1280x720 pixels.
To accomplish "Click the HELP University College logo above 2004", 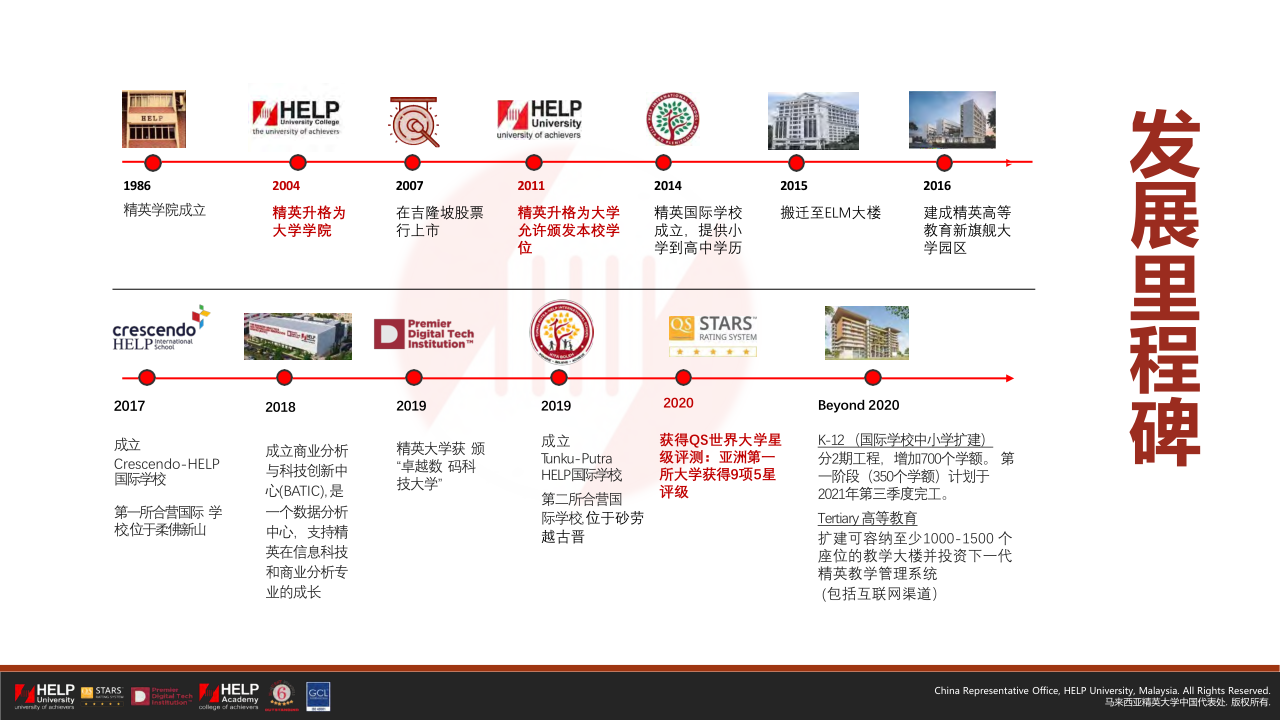I will [x=296, y=118].
